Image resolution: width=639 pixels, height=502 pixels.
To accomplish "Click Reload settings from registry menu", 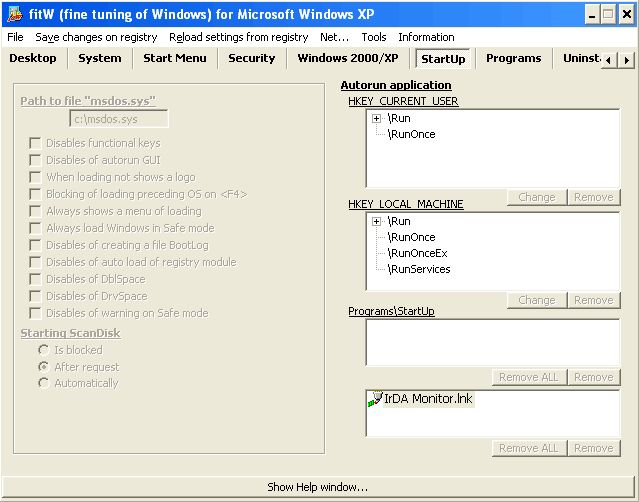I will [238, 37].
